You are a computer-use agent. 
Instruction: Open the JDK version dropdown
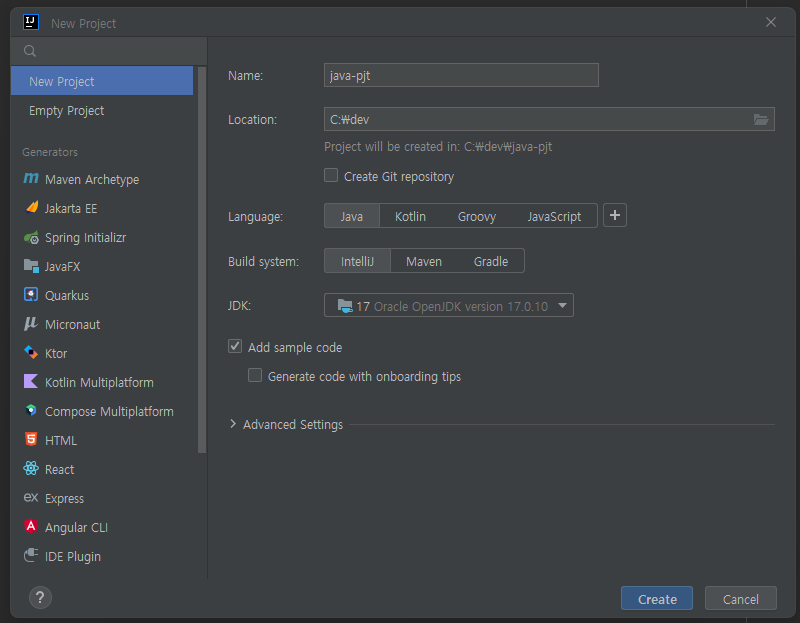[x=448, y=306]
